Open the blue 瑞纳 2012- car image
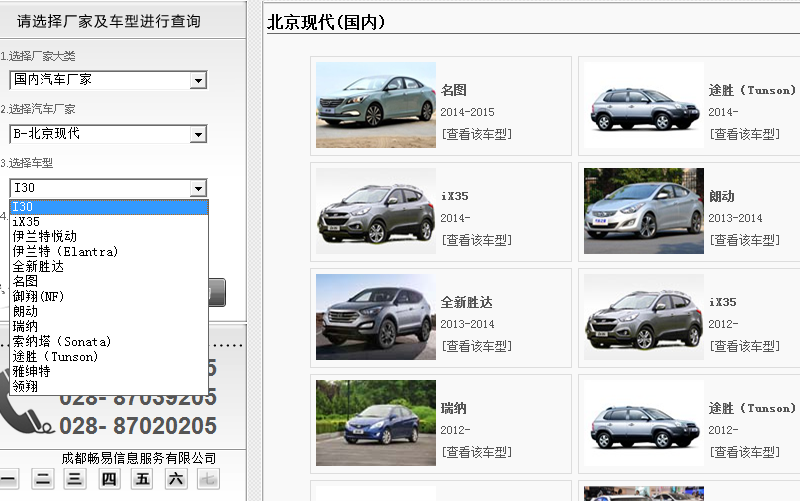This screenshot has width=800, height=501. pos(376,423)
